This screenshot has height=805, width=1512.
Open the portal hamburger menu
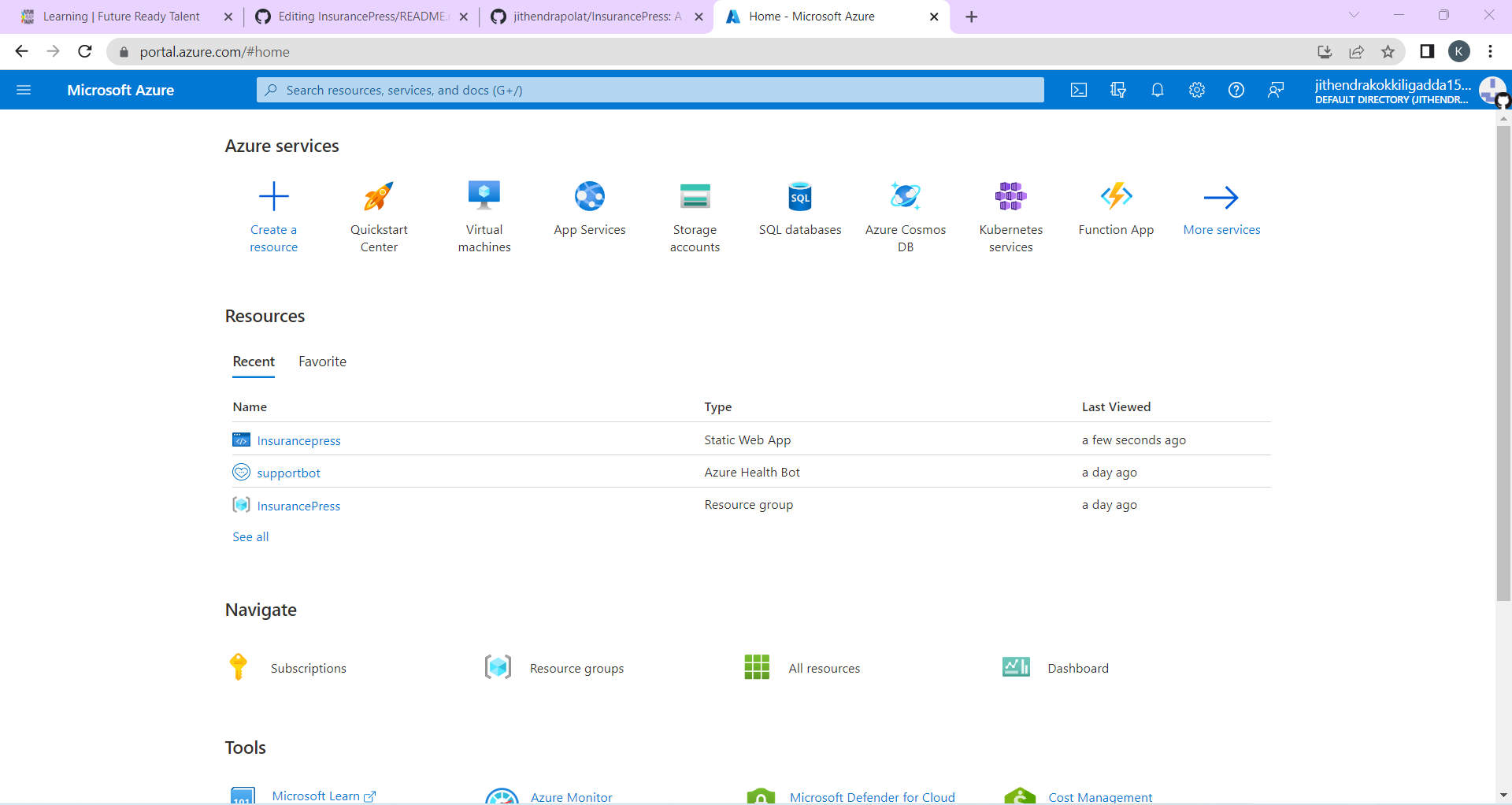(24, 90)
